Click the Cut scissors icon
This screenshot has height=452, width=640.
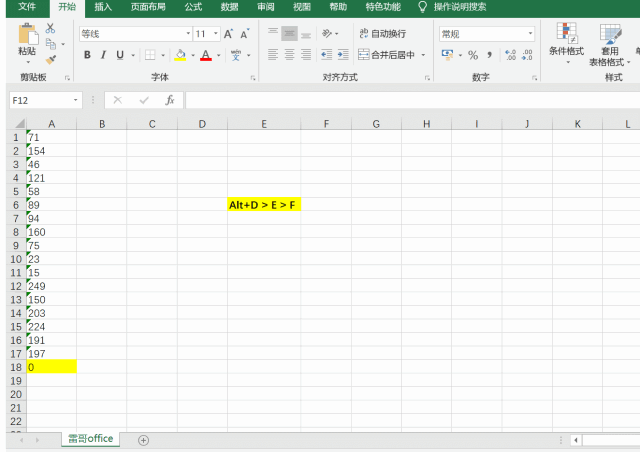click(51, 29)
